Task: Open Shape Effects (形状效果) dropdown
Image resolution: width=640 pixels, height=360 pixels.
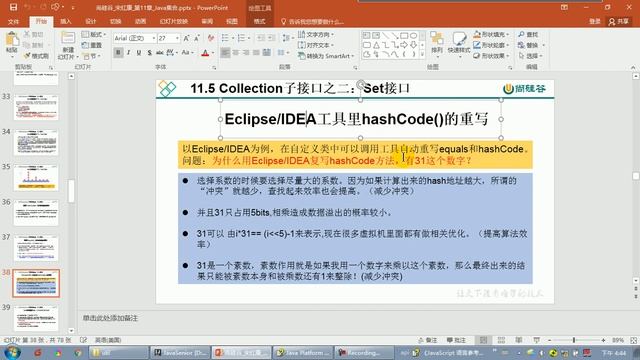Action: [x=492, y=56]
